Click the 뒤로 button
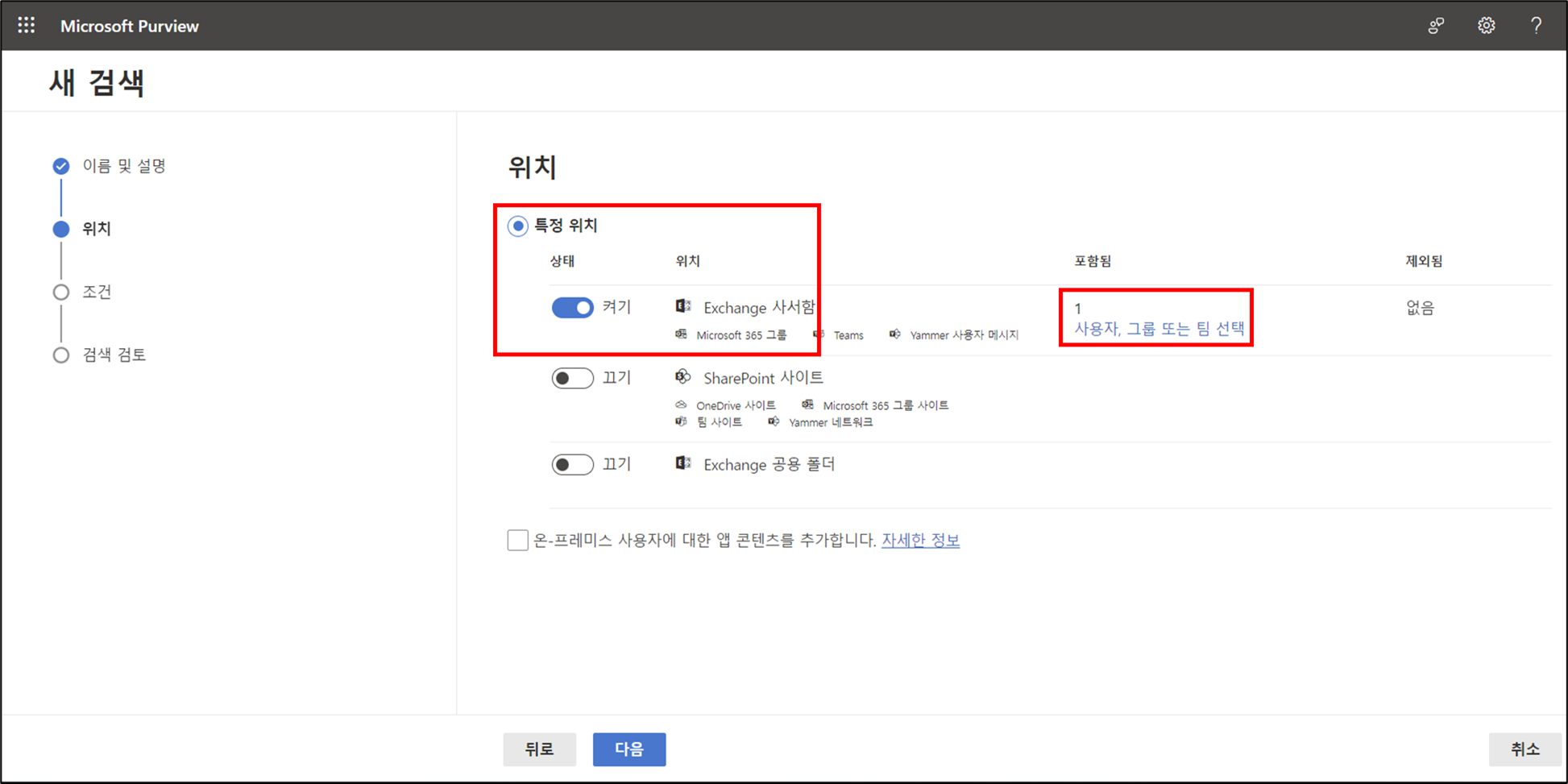Screen dimensions: 1568x784 (539, 749)
